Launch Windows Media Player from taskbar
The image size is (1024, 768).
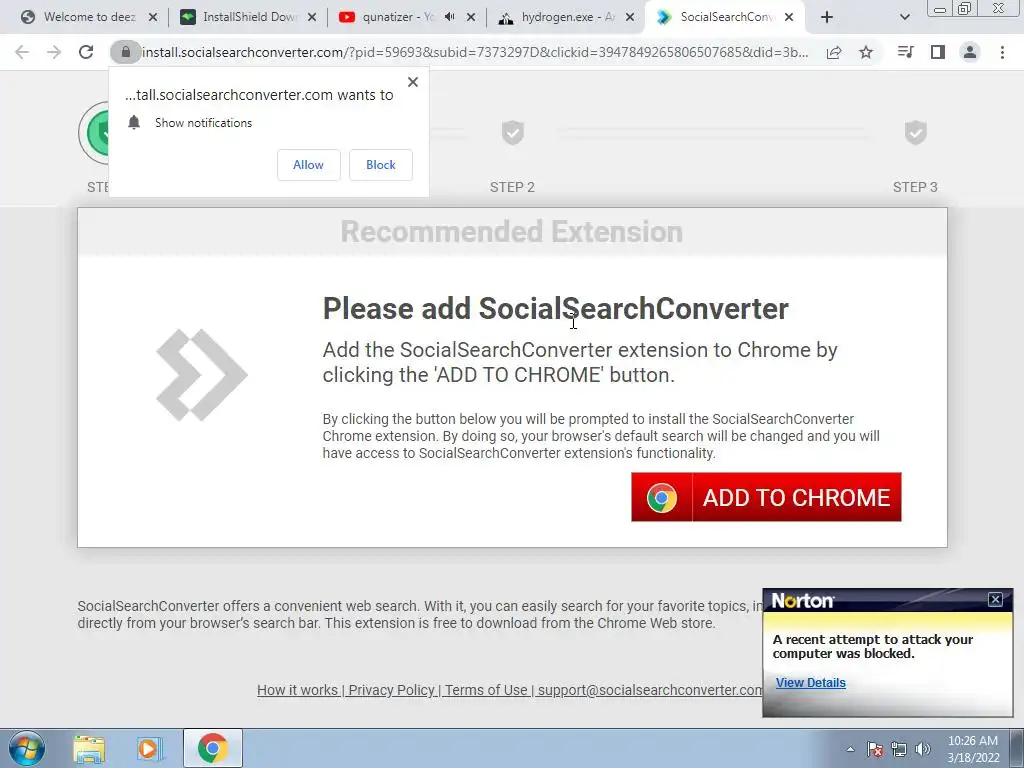point(150,748)
